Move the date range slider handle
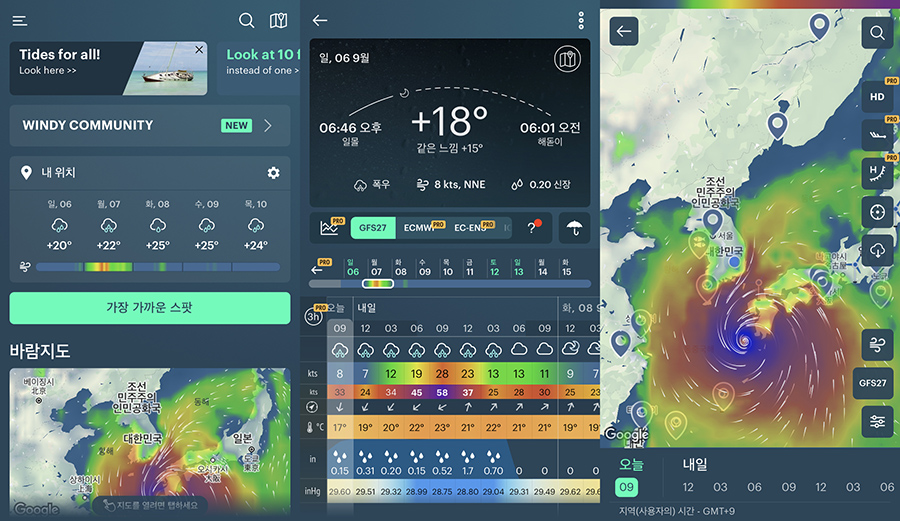 378,283
